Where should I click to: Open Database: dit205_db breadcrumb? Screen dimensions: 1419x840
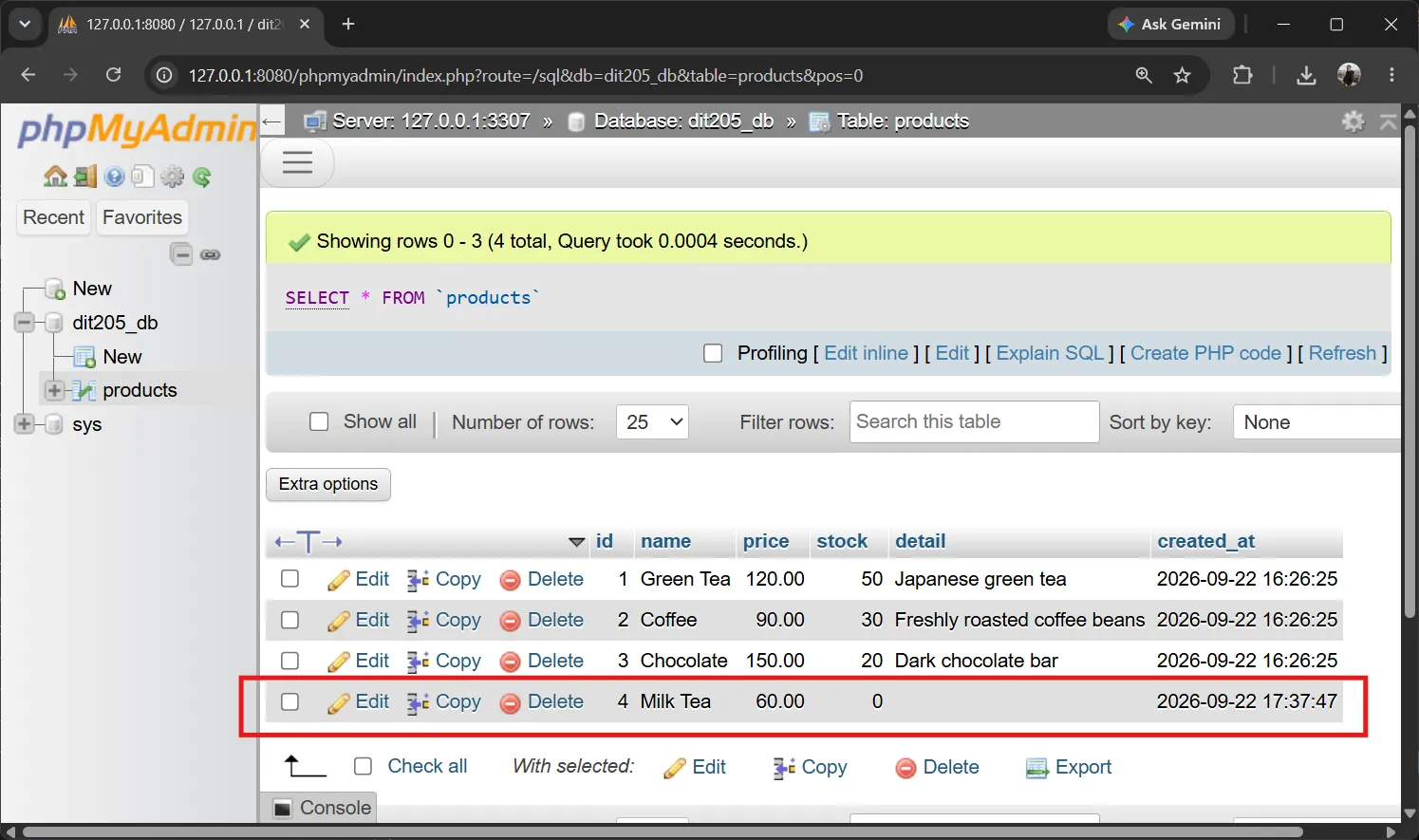683,121
